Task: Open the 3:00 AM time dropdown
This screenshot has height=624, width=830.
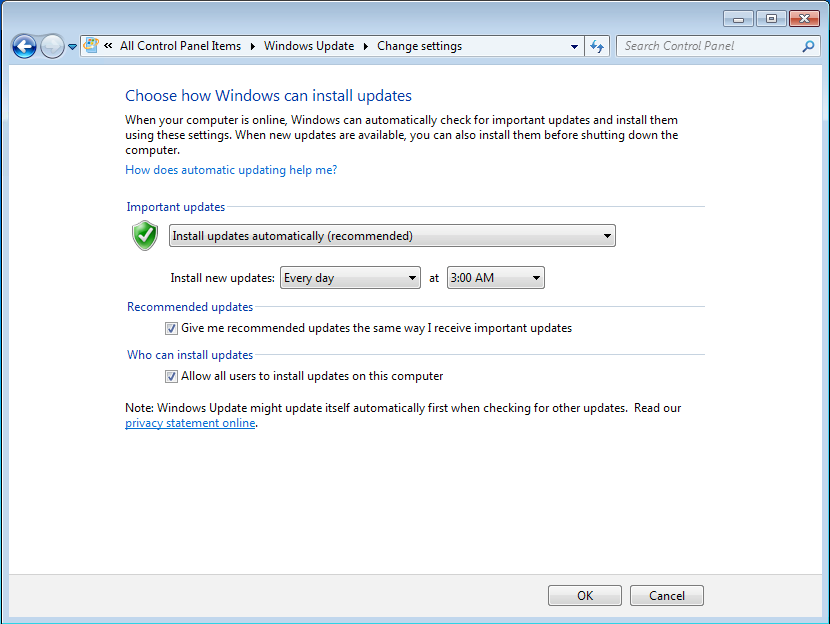Action: coord(495,278)
